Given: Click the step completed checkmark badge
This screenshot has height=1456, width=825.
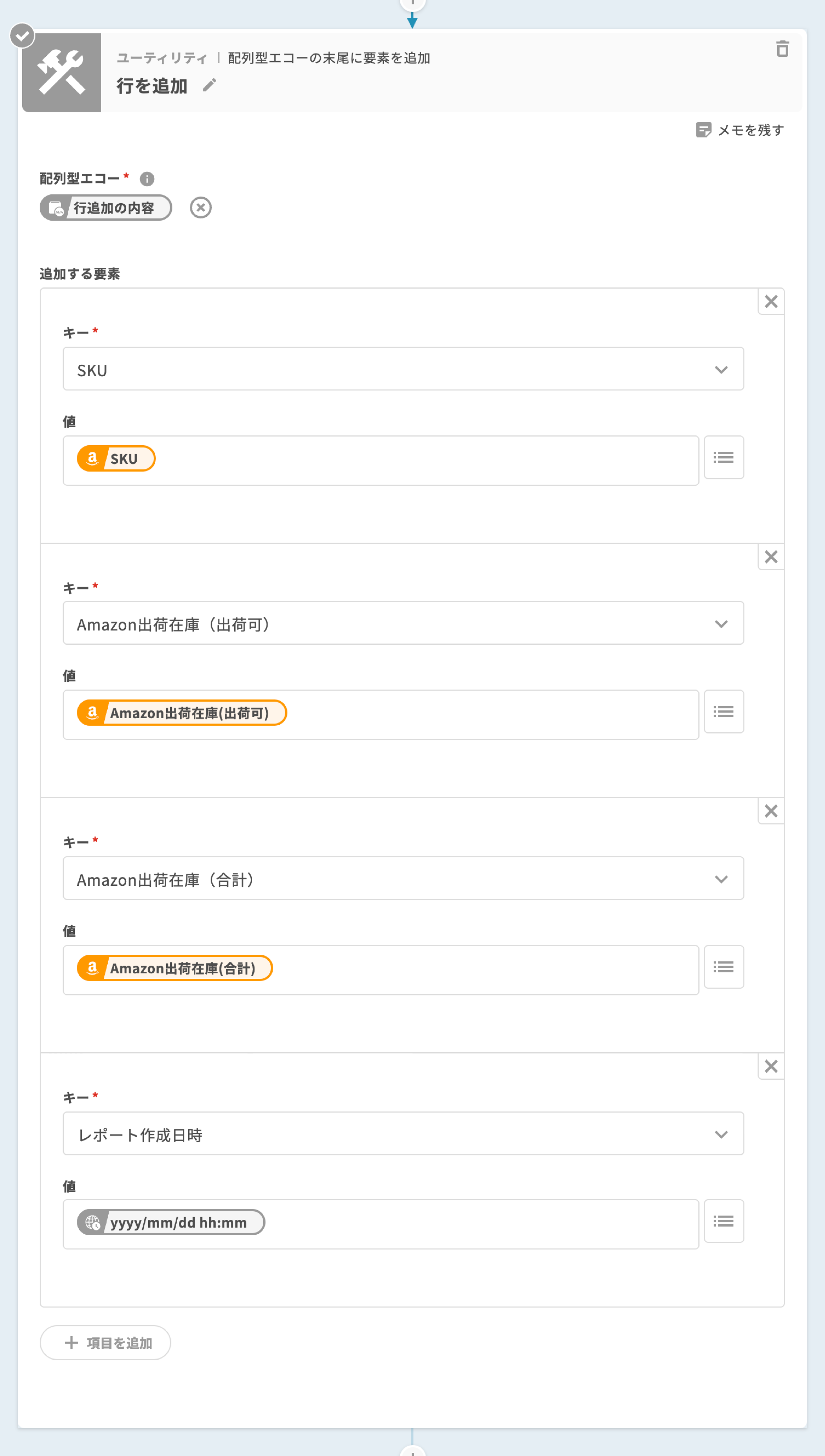Looking at the screenshot, I should [23, 36].
